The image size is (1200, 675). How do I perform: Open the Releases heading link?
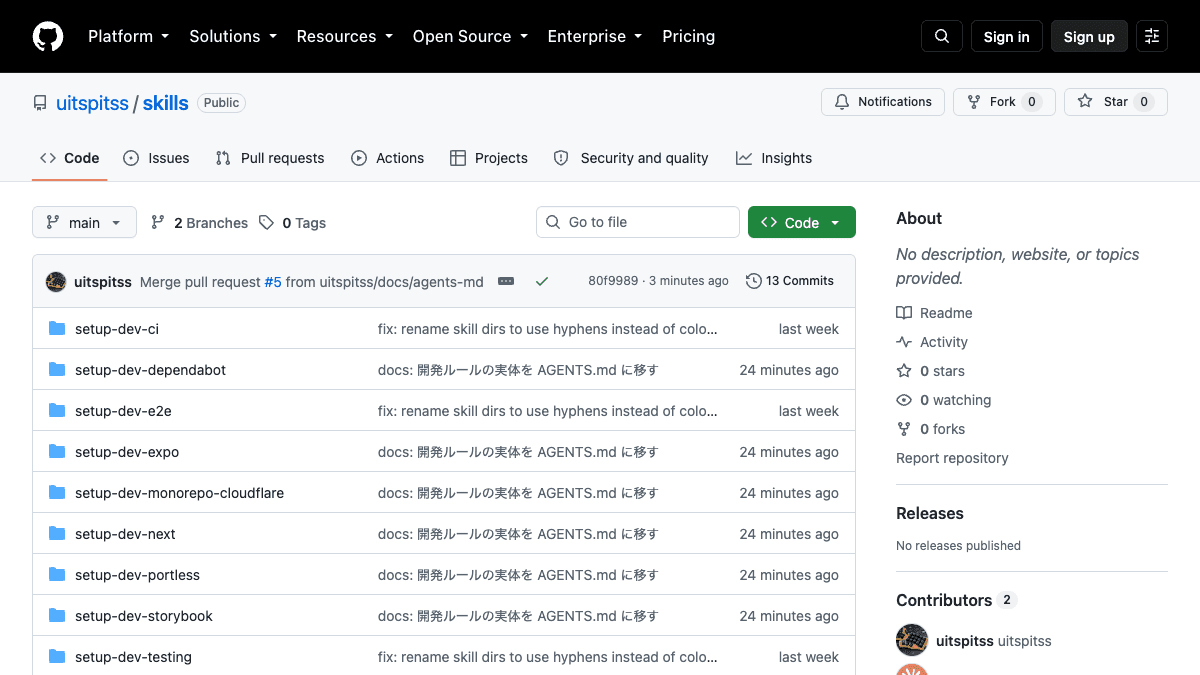click(x=930, y=513)
